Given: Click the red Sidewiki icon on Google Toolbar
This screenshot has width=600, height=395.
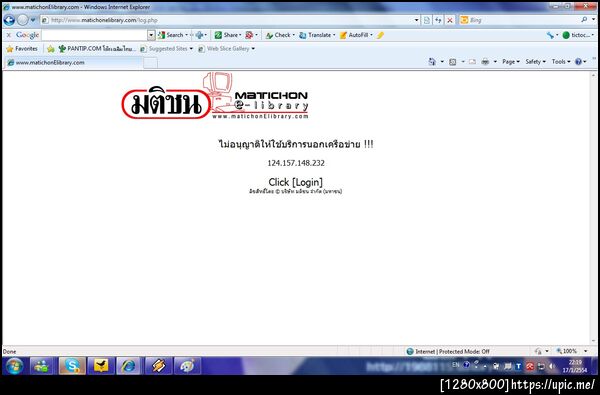Looking at the screenshot, I should 249,35.
